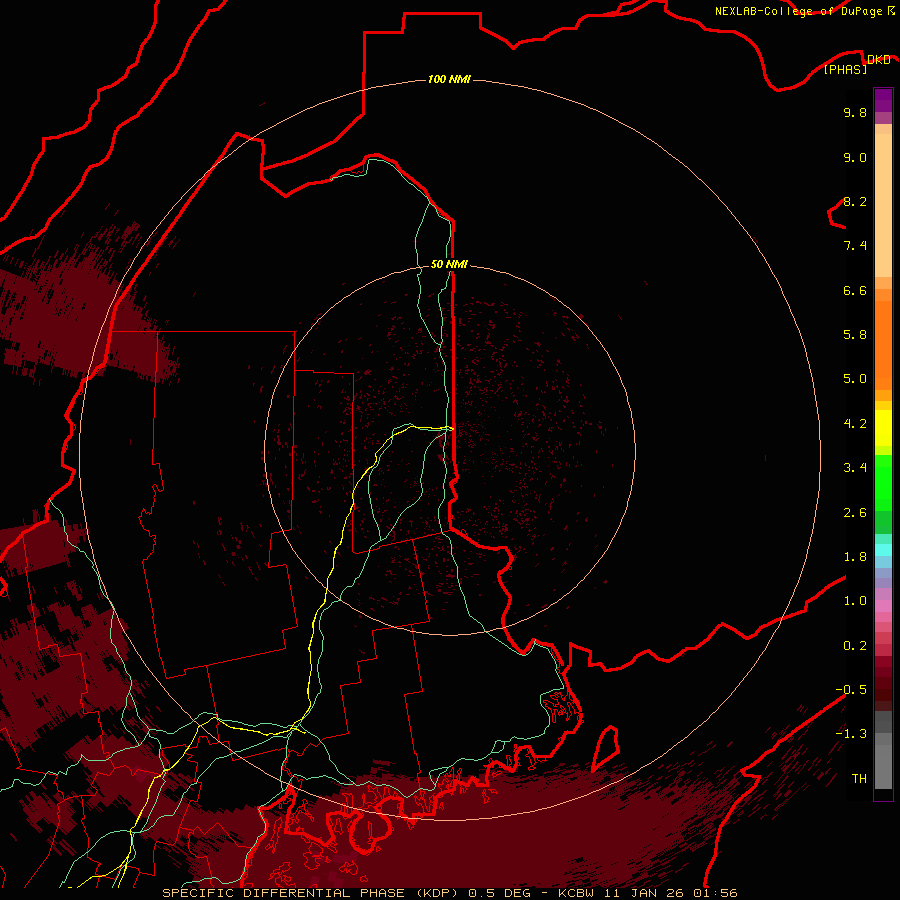900x900 pixels.
Task: Click the -1.3 color scale value
Action: 851,734
